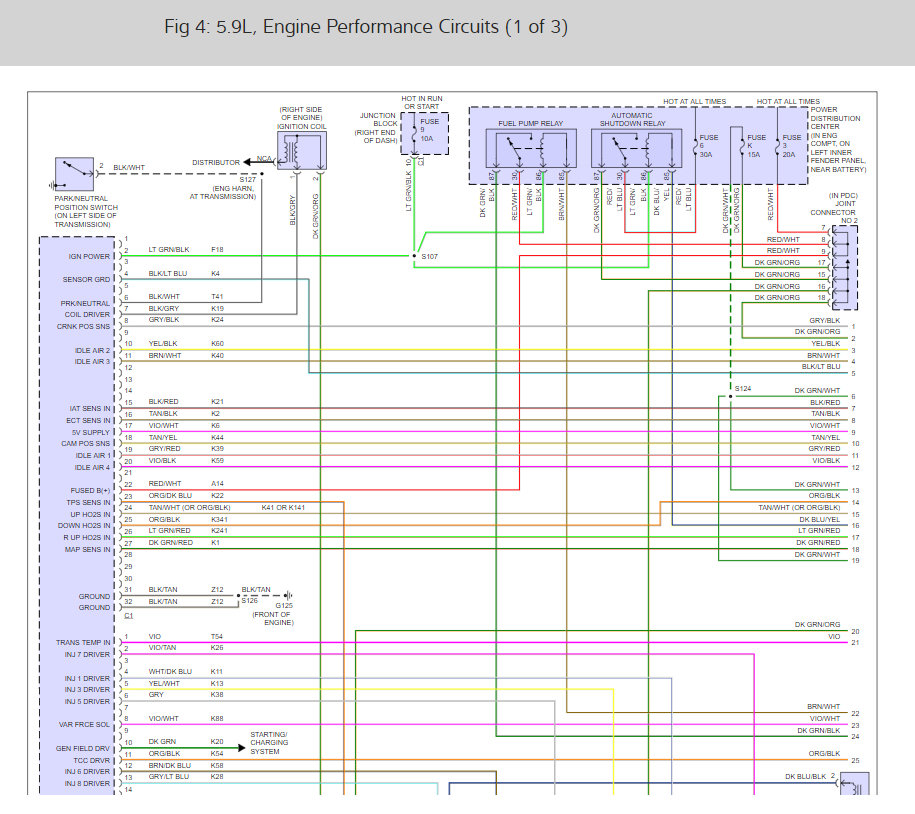915x814 pixels.
Task: Click the 'HOT IN RUN OR START' label
Action: point(421,103)
